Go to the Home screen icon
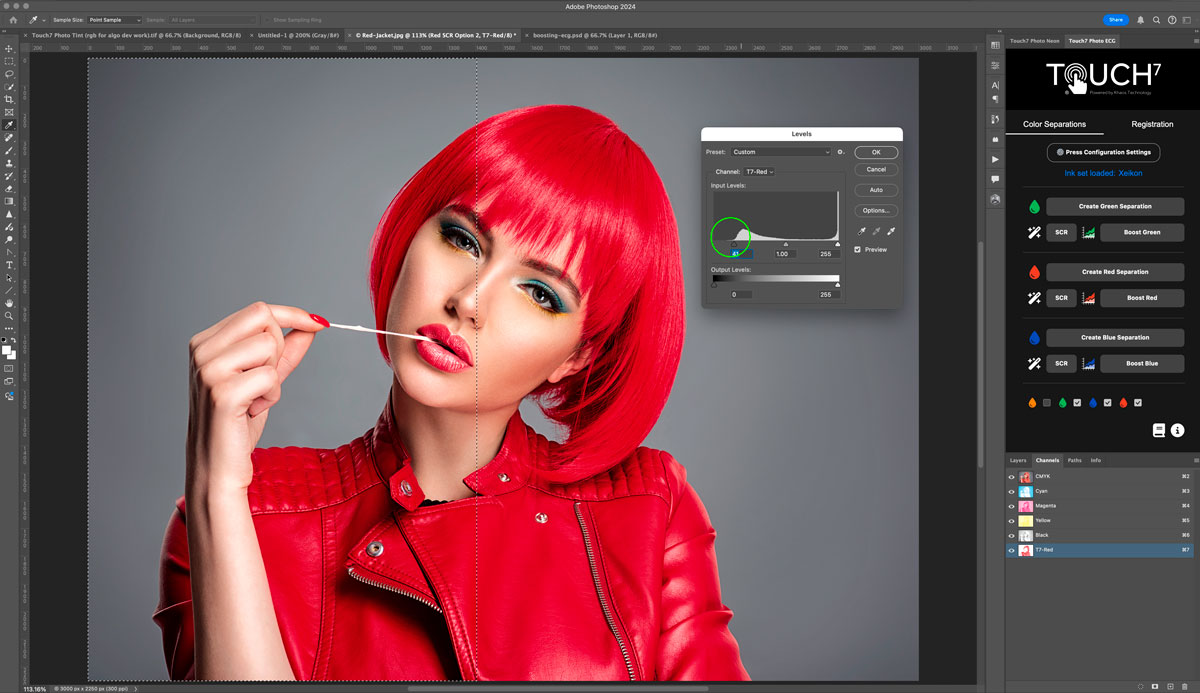This screenshot has width=1200, height=693. click(13, 20)
